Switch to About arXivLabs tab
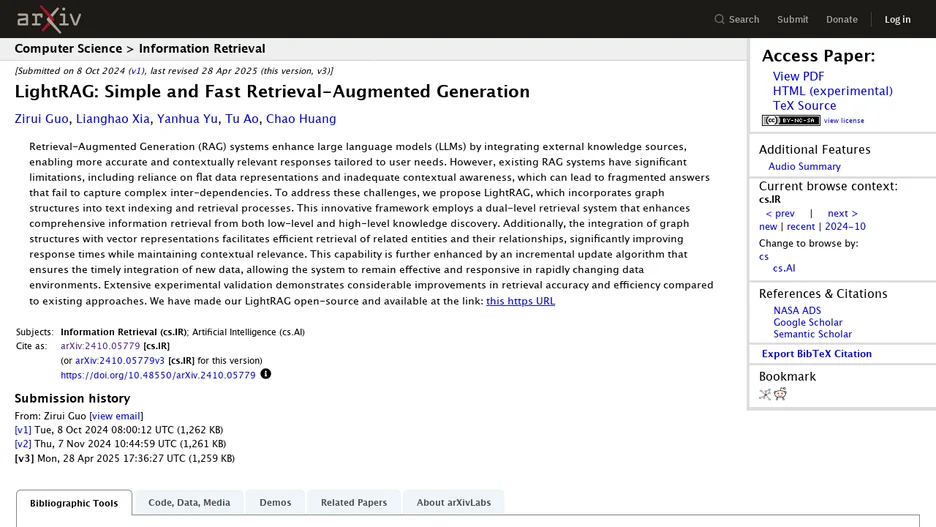This screenshot has height=527, width=936. (x=454, y=503)
